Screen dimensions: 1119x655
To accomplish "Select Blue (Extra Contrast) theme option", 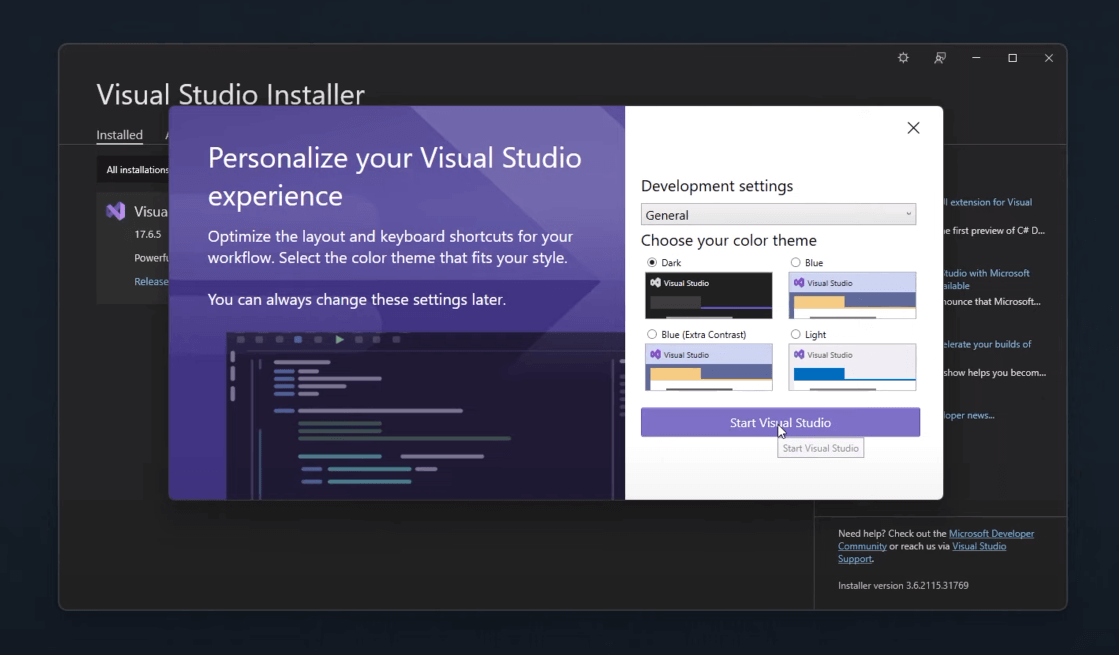I will [652, 335].
